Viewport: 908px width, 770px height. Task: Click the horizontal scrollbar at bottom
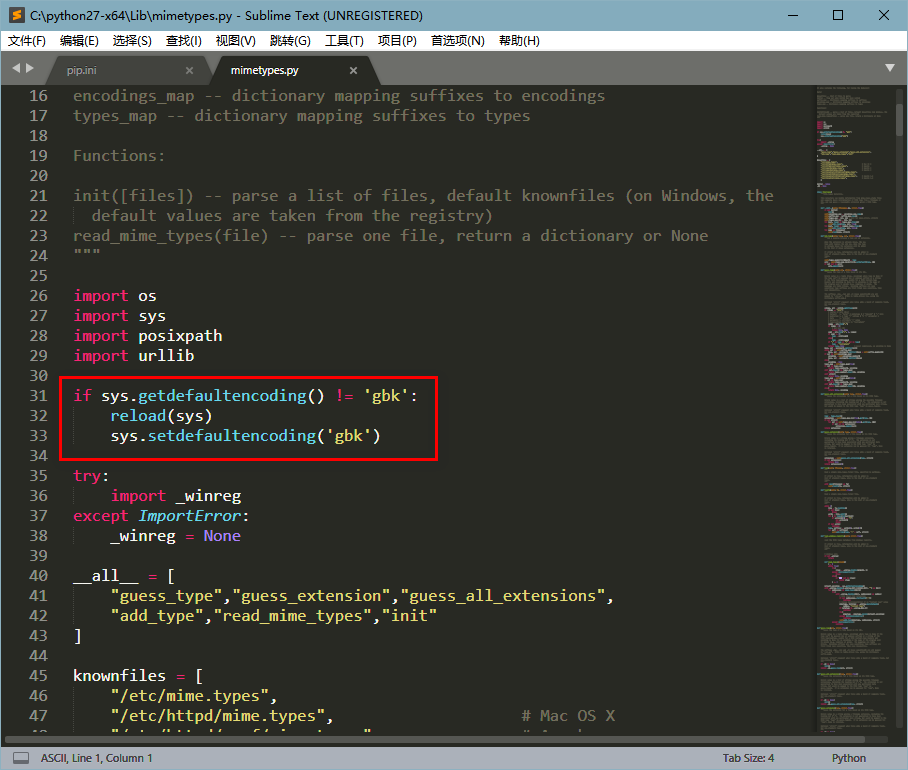point(434,739)
